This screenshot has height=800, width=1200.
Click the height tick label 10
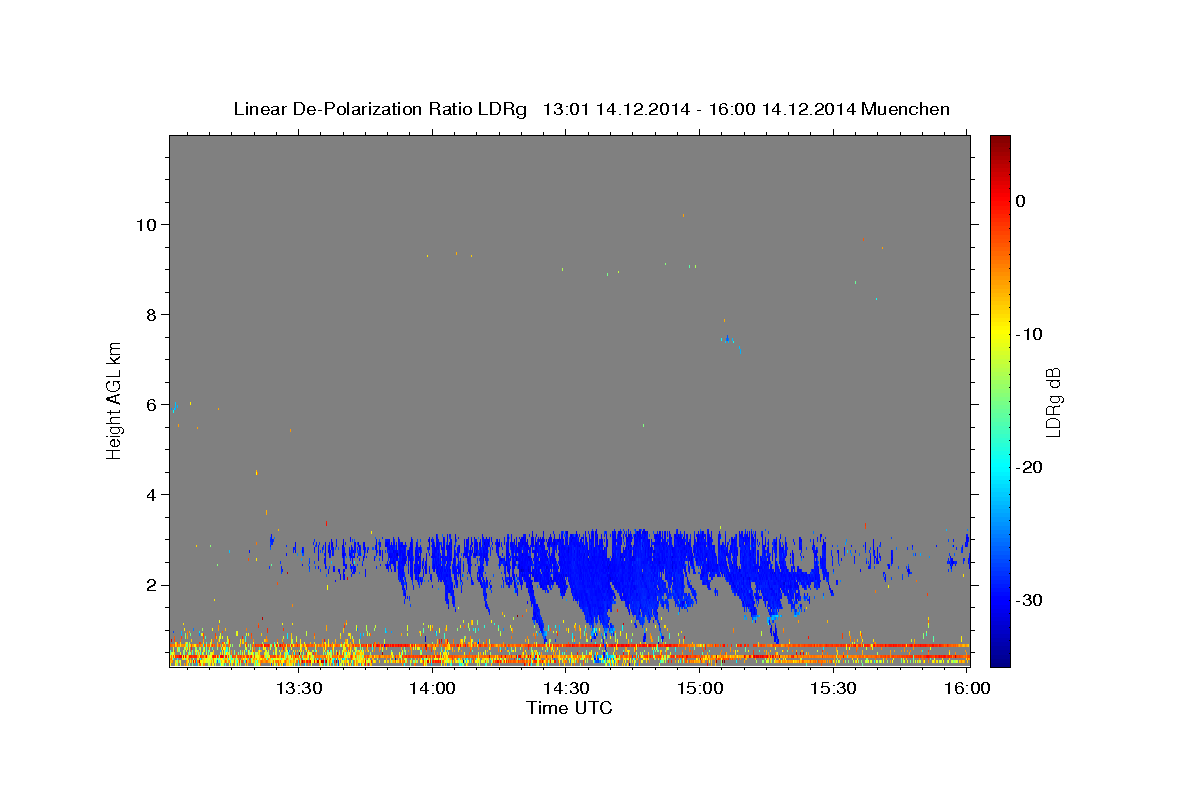[147, 224]
